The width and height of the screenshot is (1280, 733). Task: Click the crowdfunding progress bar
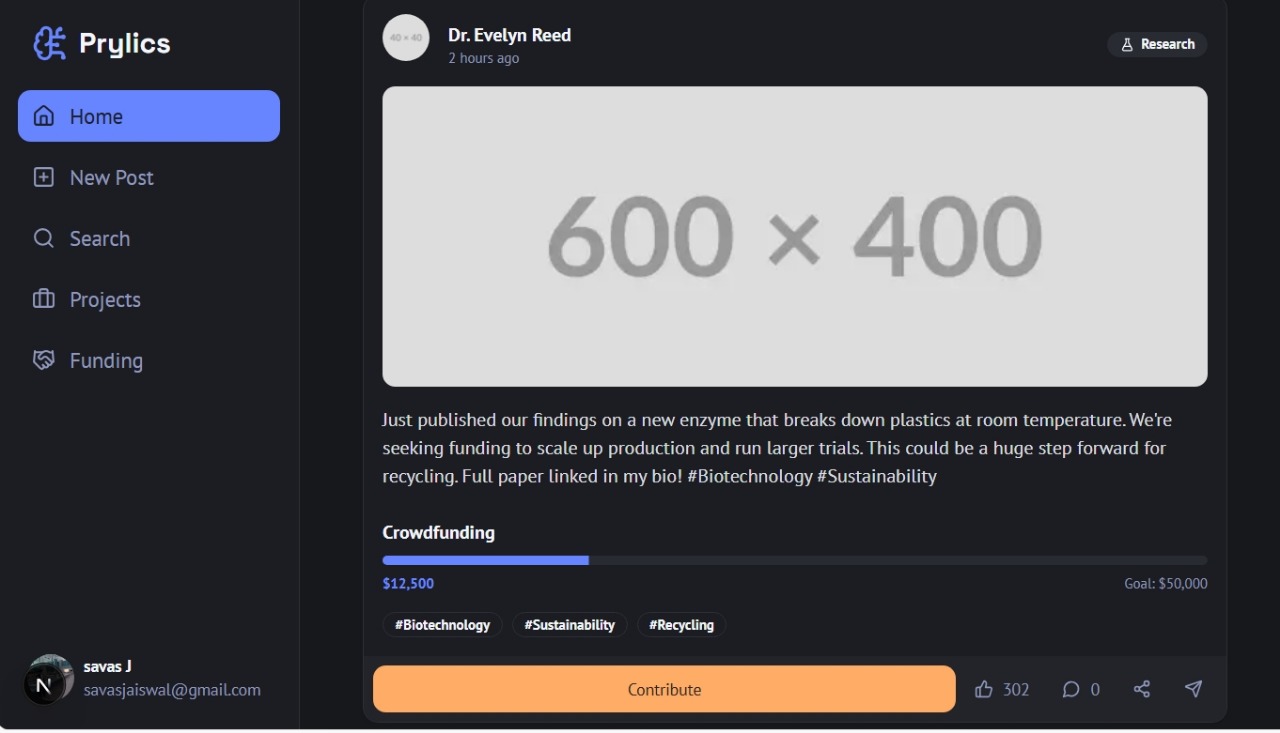click(x=794, y=561)
